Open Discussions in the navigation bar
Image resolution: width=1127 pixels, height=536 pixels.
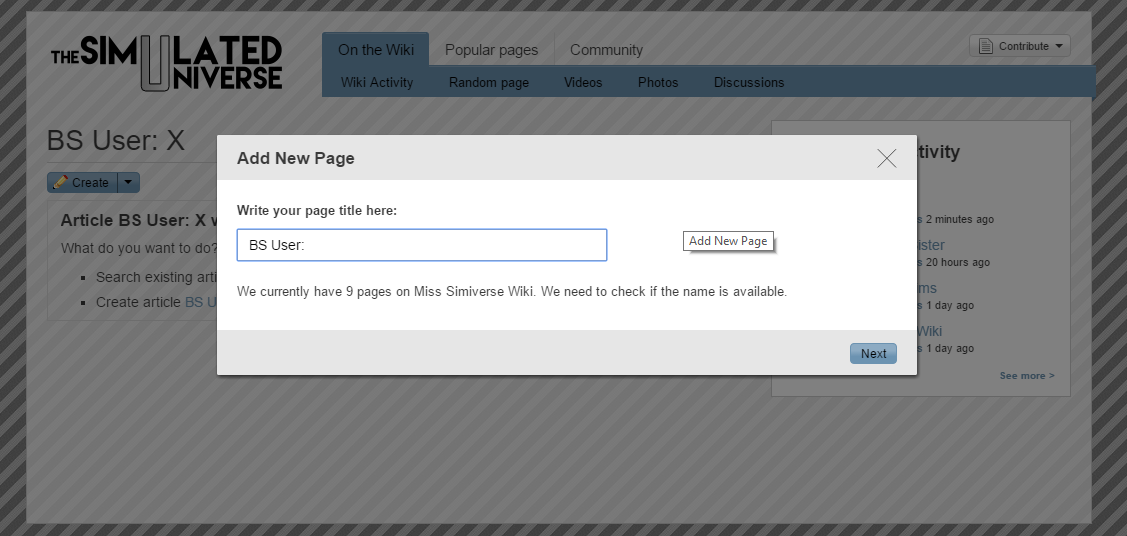[x=748, y=82]
